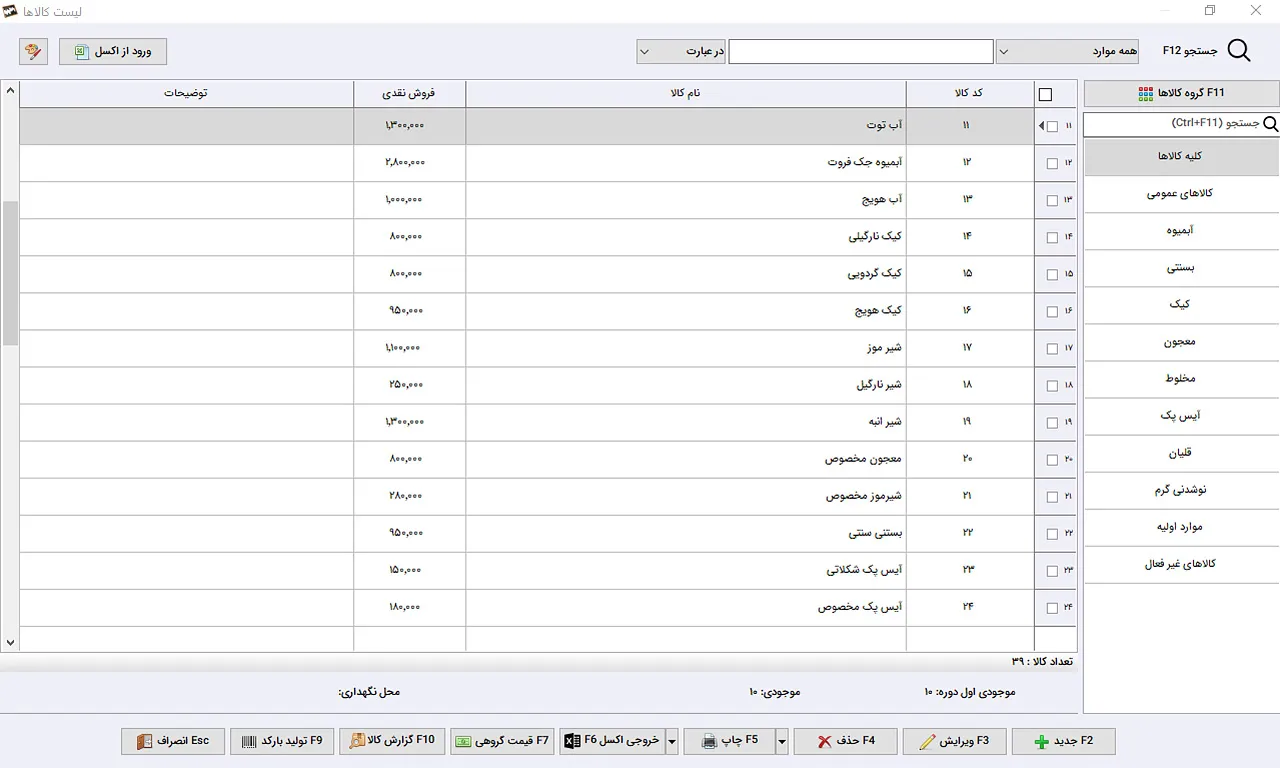Click the row pointer arrow on آب توت row

[1041, 126]
